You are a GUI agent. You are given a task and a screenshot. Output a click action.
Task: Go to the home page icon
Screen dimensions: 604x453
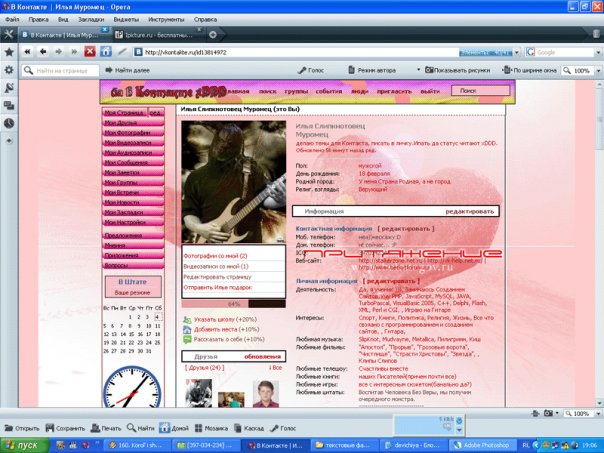tap(106, 52)
